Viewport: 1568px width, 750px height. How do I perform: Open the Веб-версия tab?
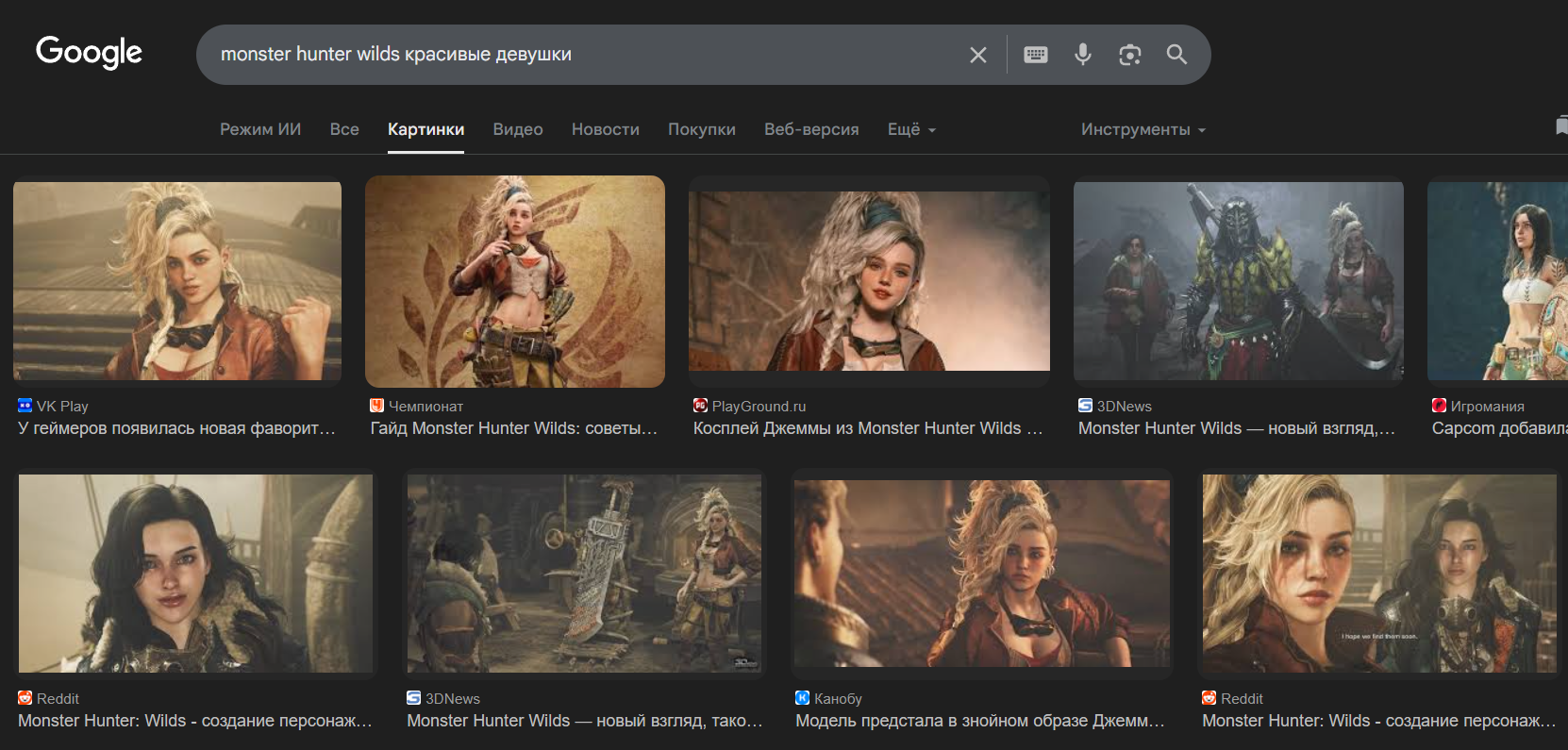[x=811, y=129]
